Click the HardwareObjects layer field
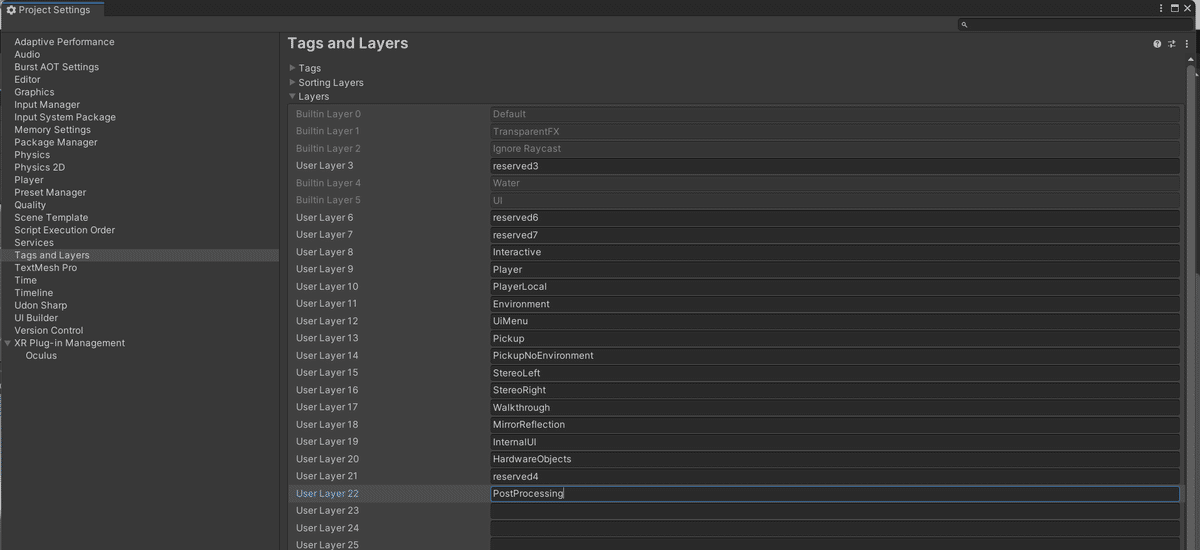Image resolution: width=1200 pixels, height=550 pixels. click(835, 459)
